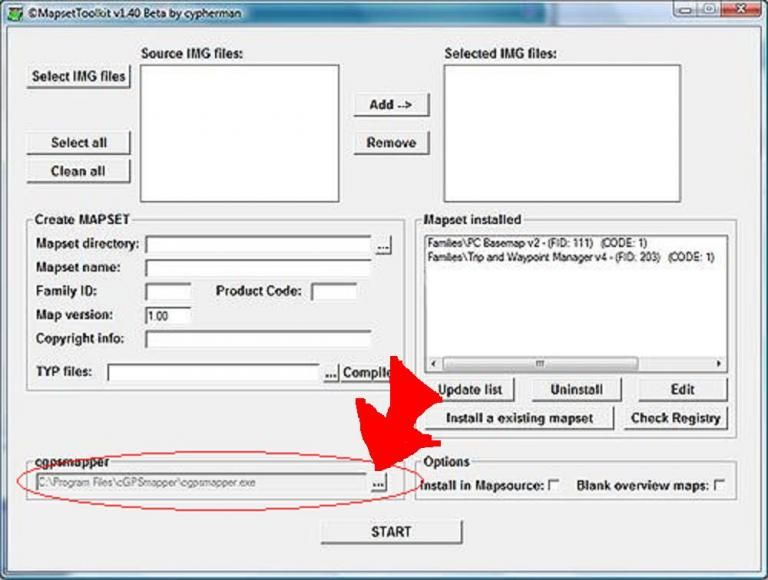This screenshot has width=768, height=580.
Task: Browse for TYP files
Action: (x=331, y=373)
